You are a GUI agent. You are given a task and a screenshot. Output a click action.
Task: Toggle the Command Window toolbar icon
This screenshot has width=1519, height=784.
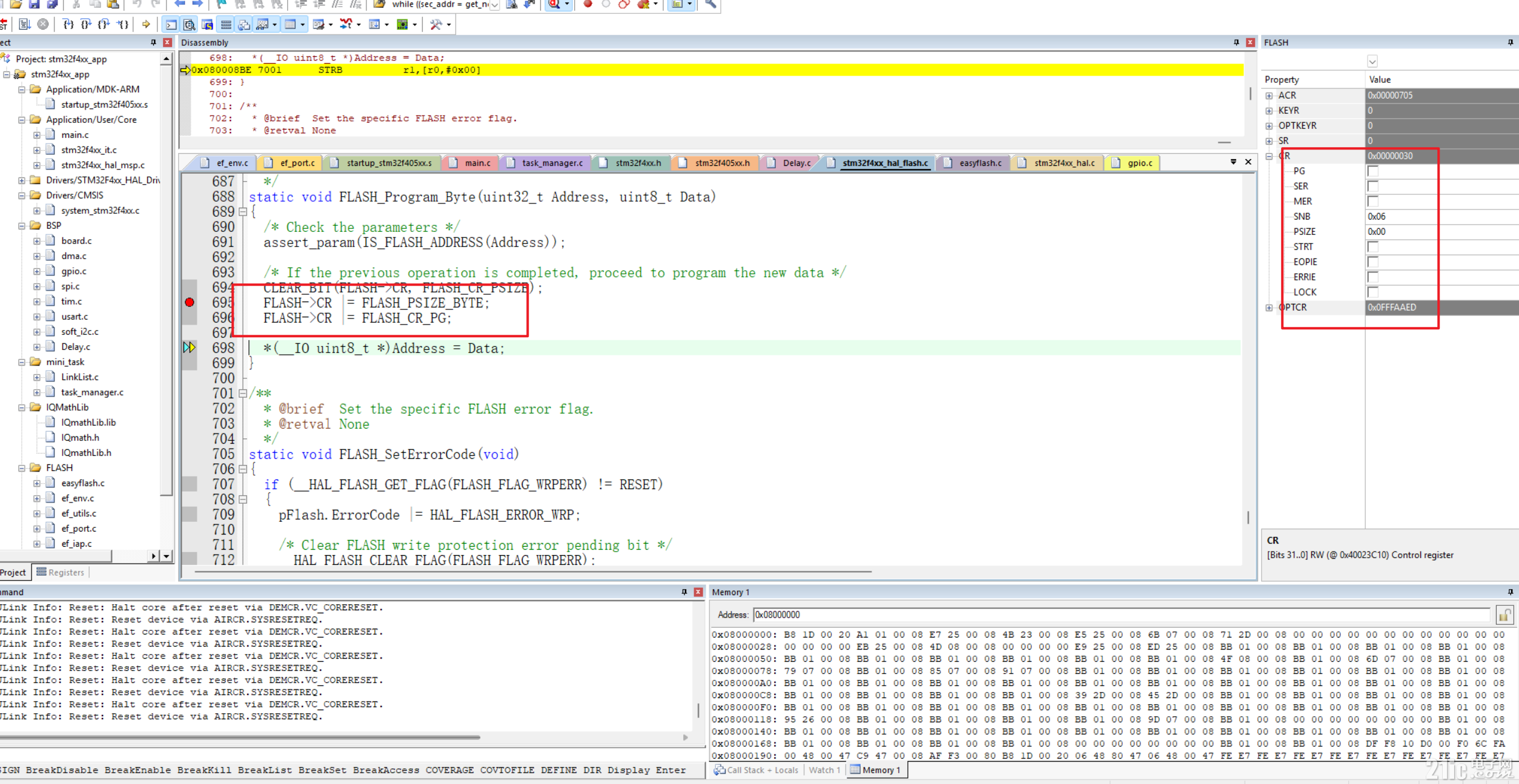pyautogui.click(x=171, y=24)
